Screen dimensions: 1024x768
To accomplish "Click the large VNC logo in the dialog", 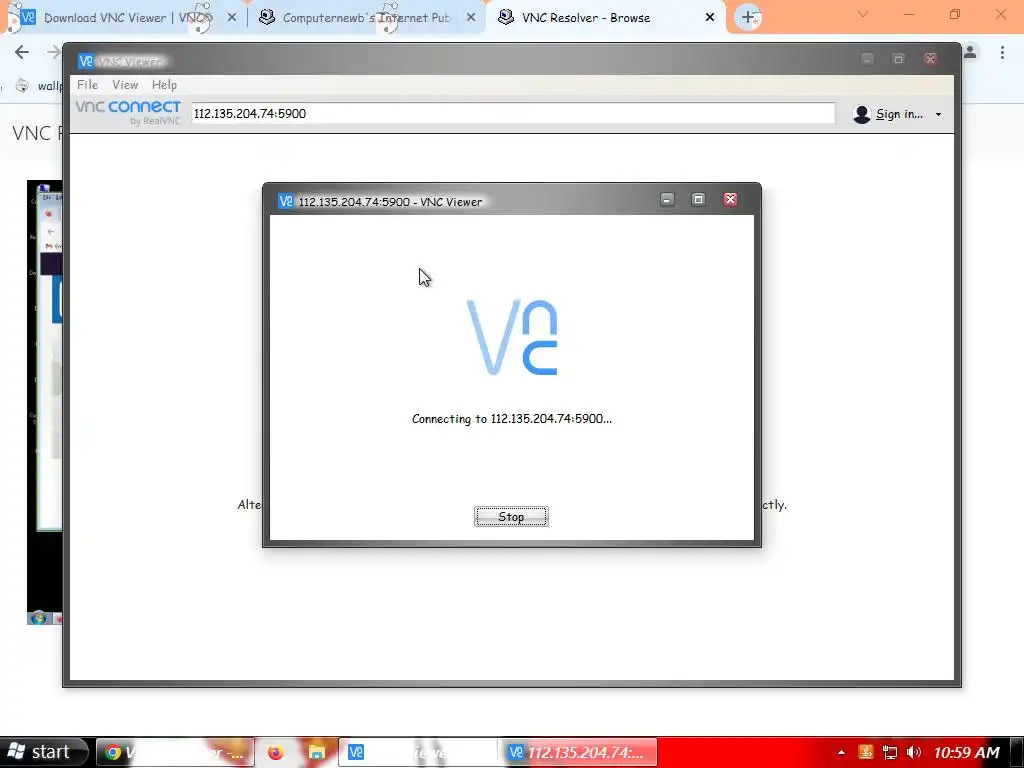I will (x=512, y=337).
